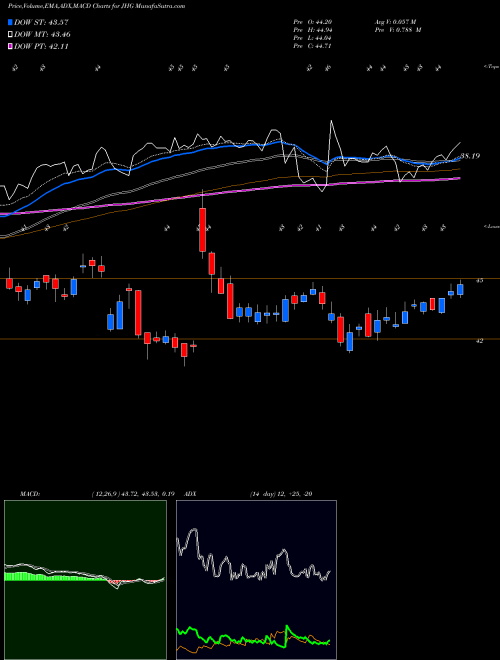Click the MACD (12,26,9) values text
500x660 pixels.
(x=133, y=494)
